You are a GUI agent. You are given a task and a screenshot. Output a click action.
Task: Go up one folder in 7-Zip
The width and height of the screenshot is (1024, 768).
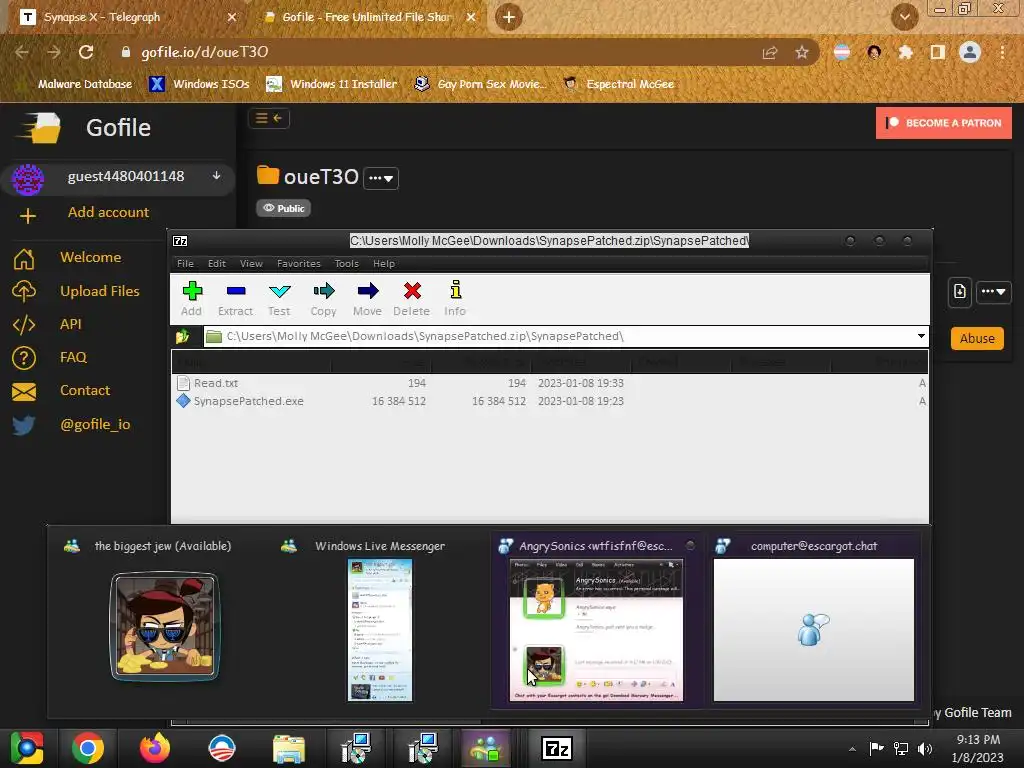tap(182, 336)
